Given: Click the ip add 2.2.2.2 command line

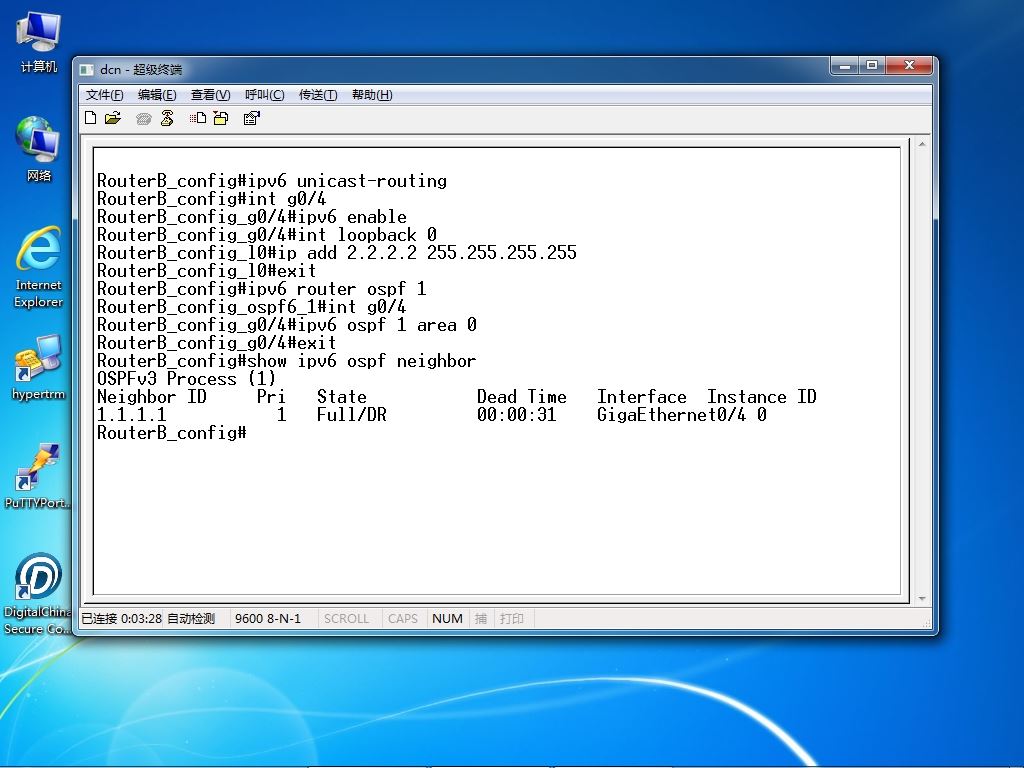Looking at the screenshot, I should coord(337,253).
